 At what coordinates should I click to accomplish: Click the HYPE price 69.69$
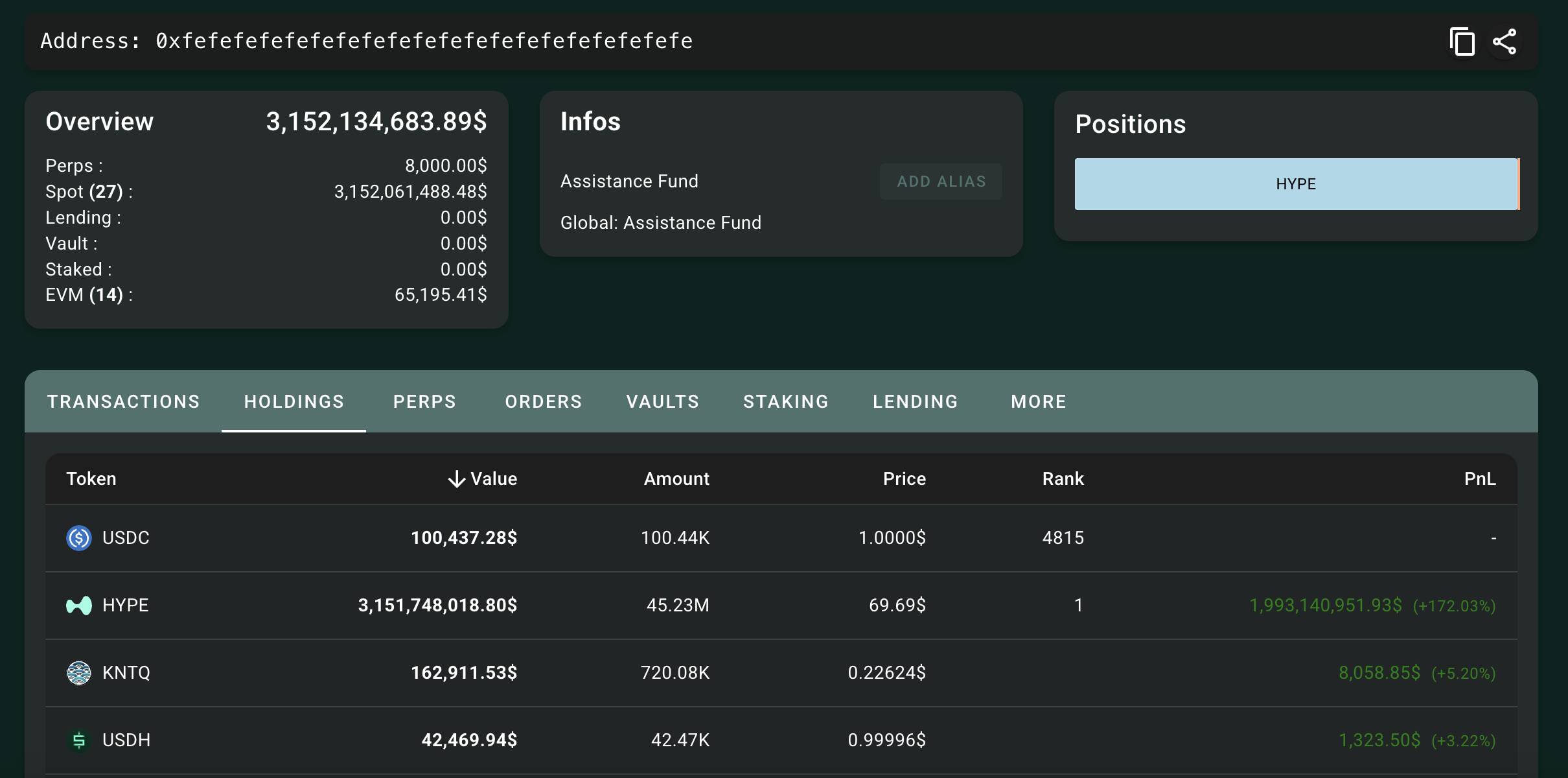click(x=897, y=606)
